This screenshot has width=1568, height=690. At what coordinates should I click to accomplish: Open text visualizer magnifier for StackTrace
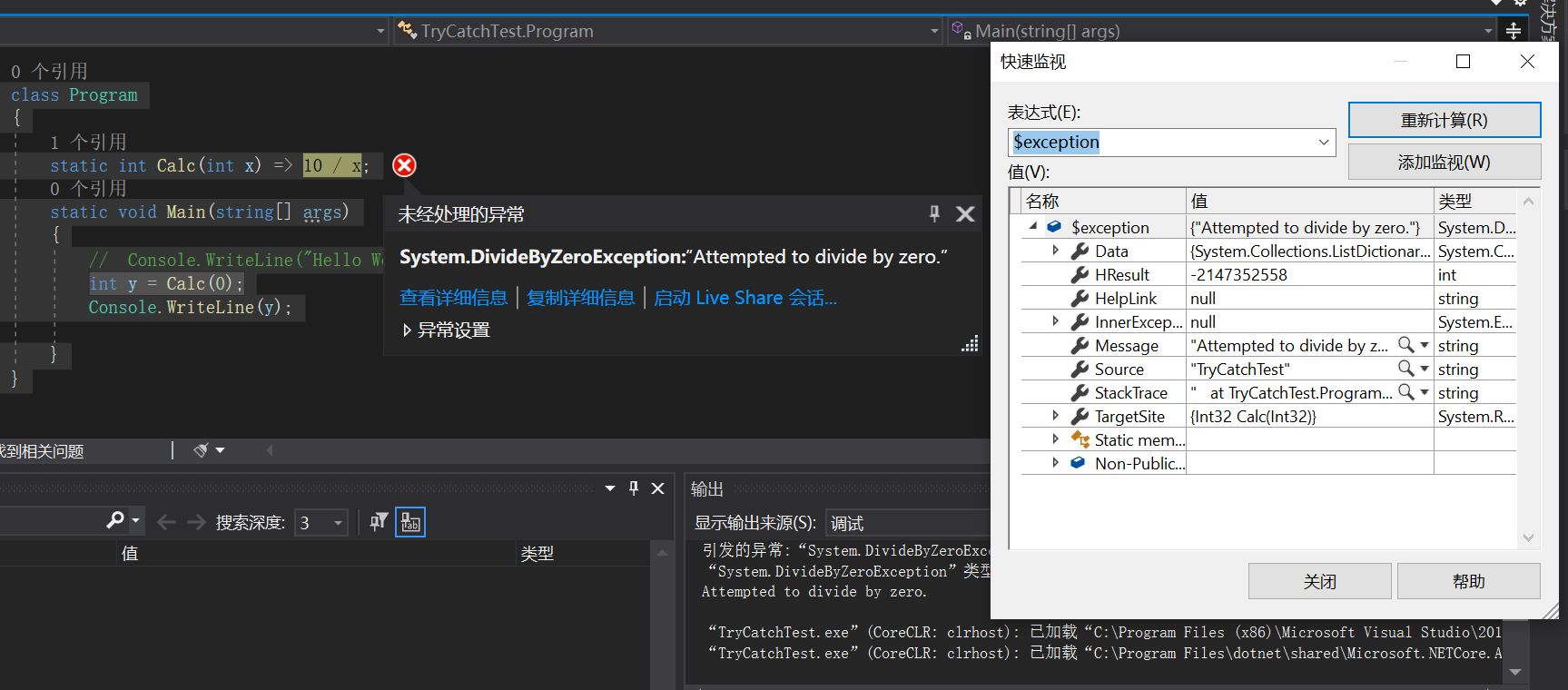click(x=1405, y=392)
